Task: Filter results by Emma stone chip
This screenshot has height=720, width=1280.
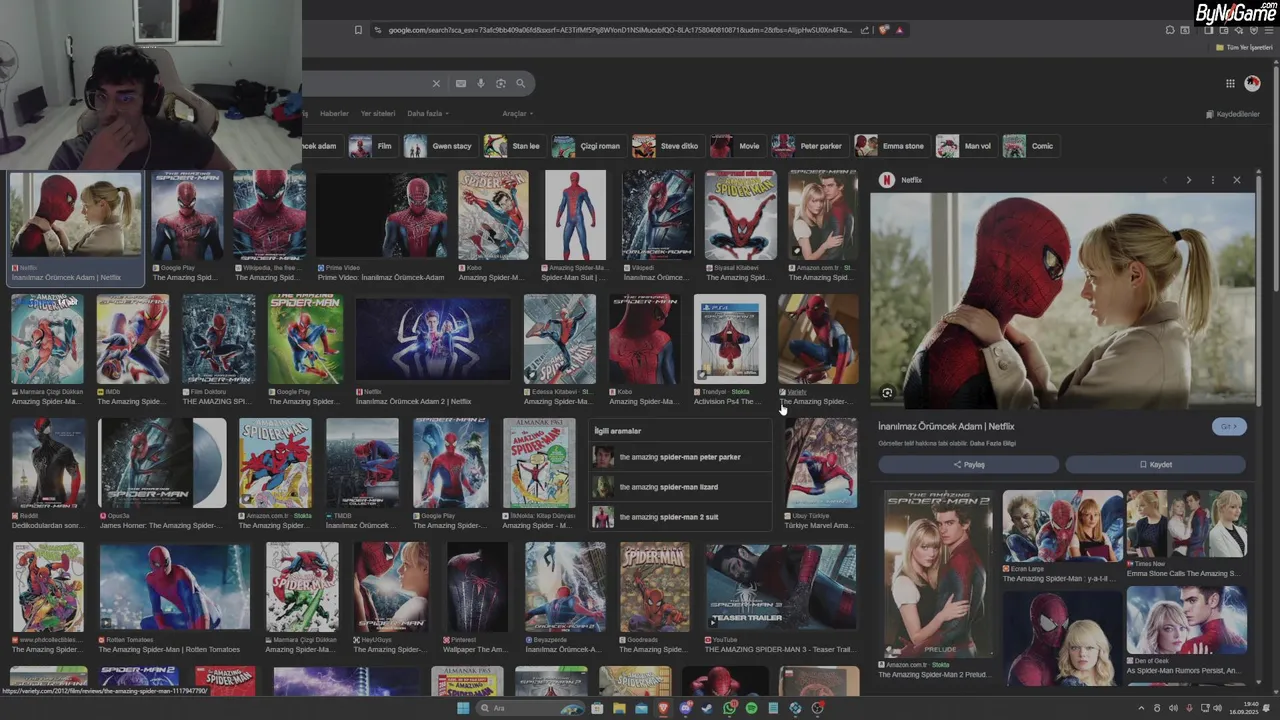Action: click(891, 146)
